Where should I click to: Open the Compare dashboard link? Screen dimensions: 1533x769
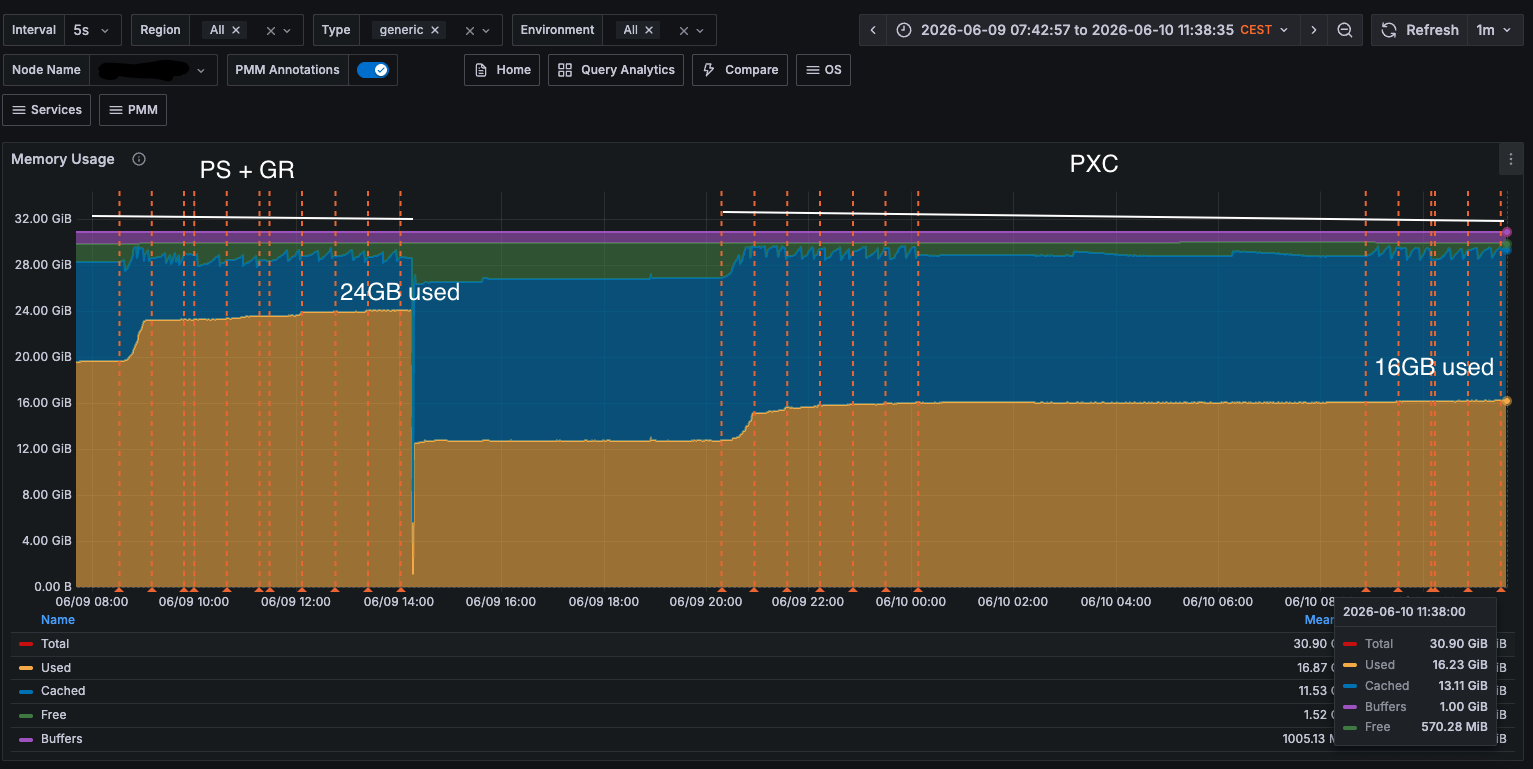point(740,70)
